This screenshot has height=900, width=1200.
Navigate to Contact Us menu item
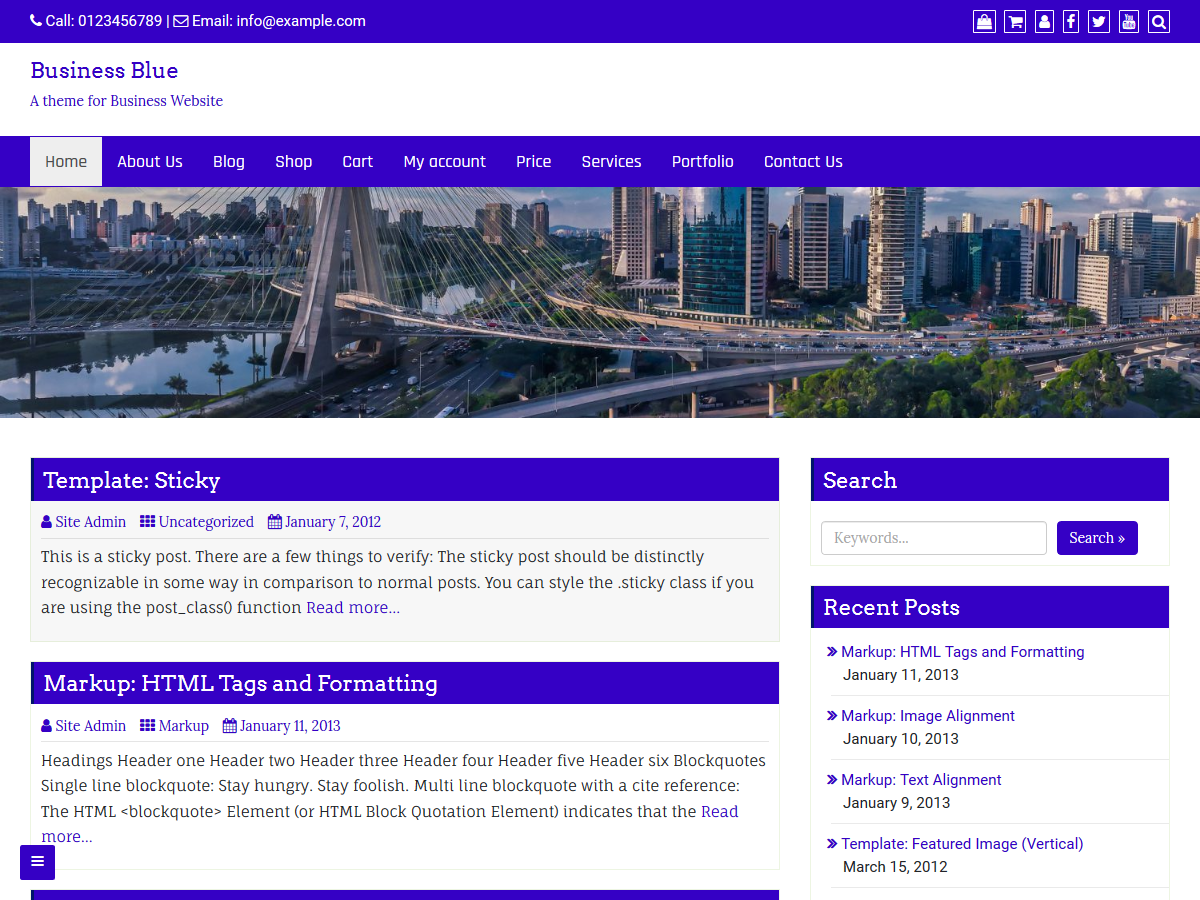(803, 161)
